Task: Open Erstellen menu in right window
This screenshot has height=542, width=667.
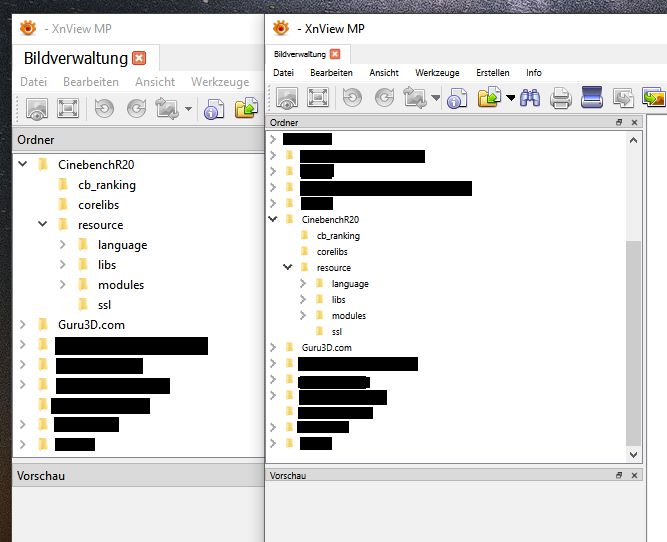Action: coord(493,73)
